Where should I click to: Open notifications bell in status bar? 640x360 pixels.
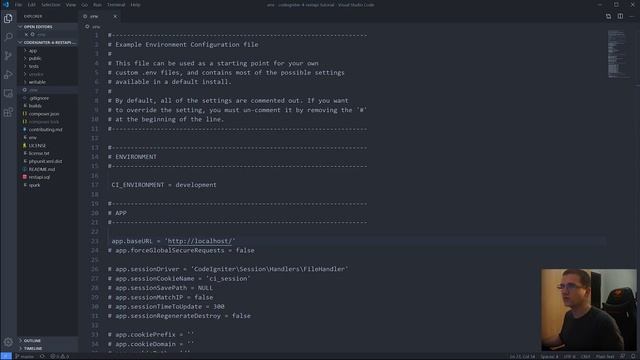pyautogui.click(x=634, y=356)
